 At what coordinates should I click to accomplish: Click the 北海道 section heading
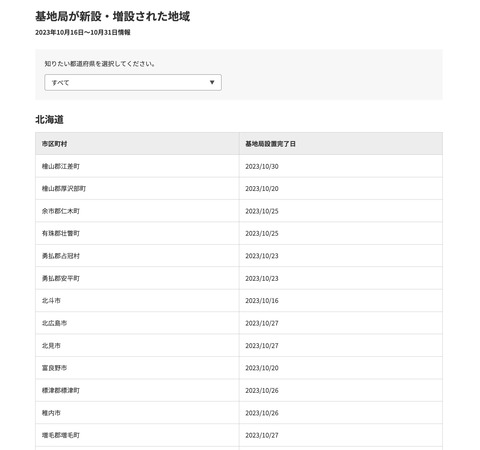coord(49,119)
